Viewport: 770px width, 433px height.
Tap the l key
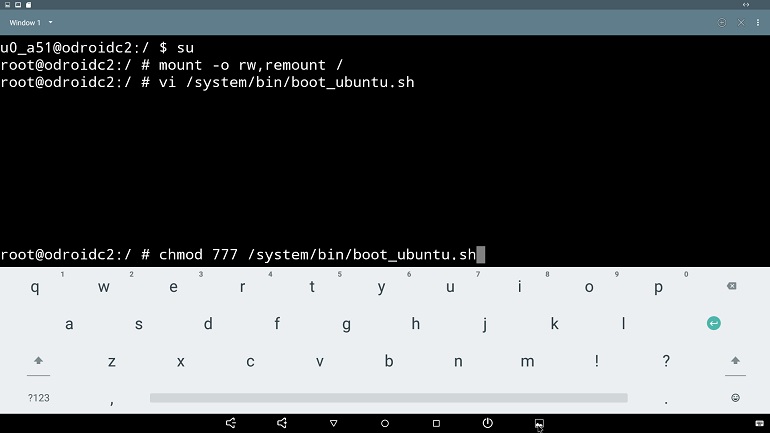624,324
